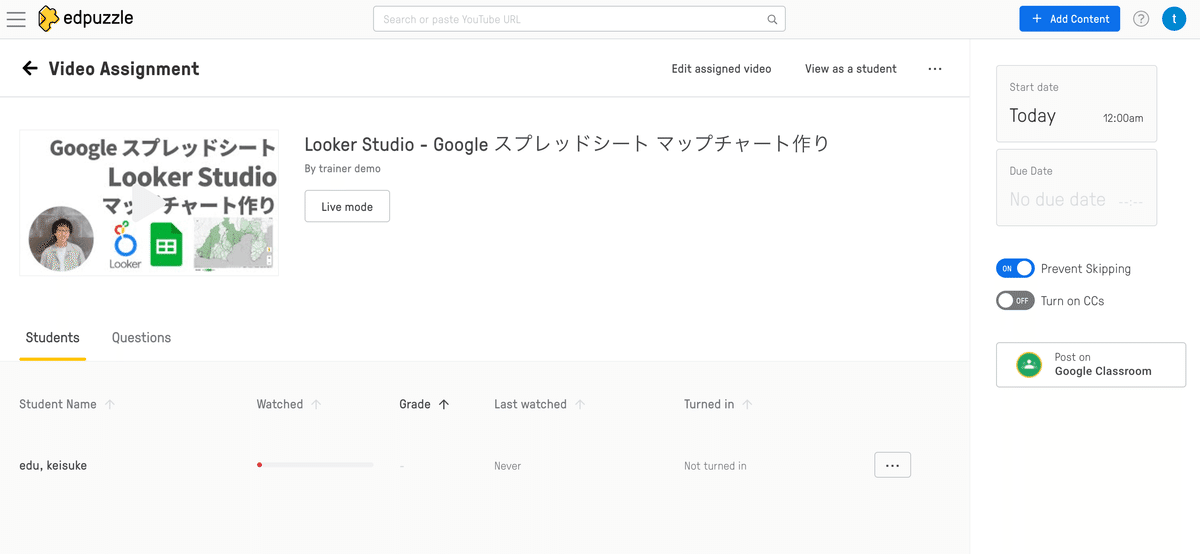Open the user profile avatar
The width and height of the screenshot is (1200, 554).
1173,19
